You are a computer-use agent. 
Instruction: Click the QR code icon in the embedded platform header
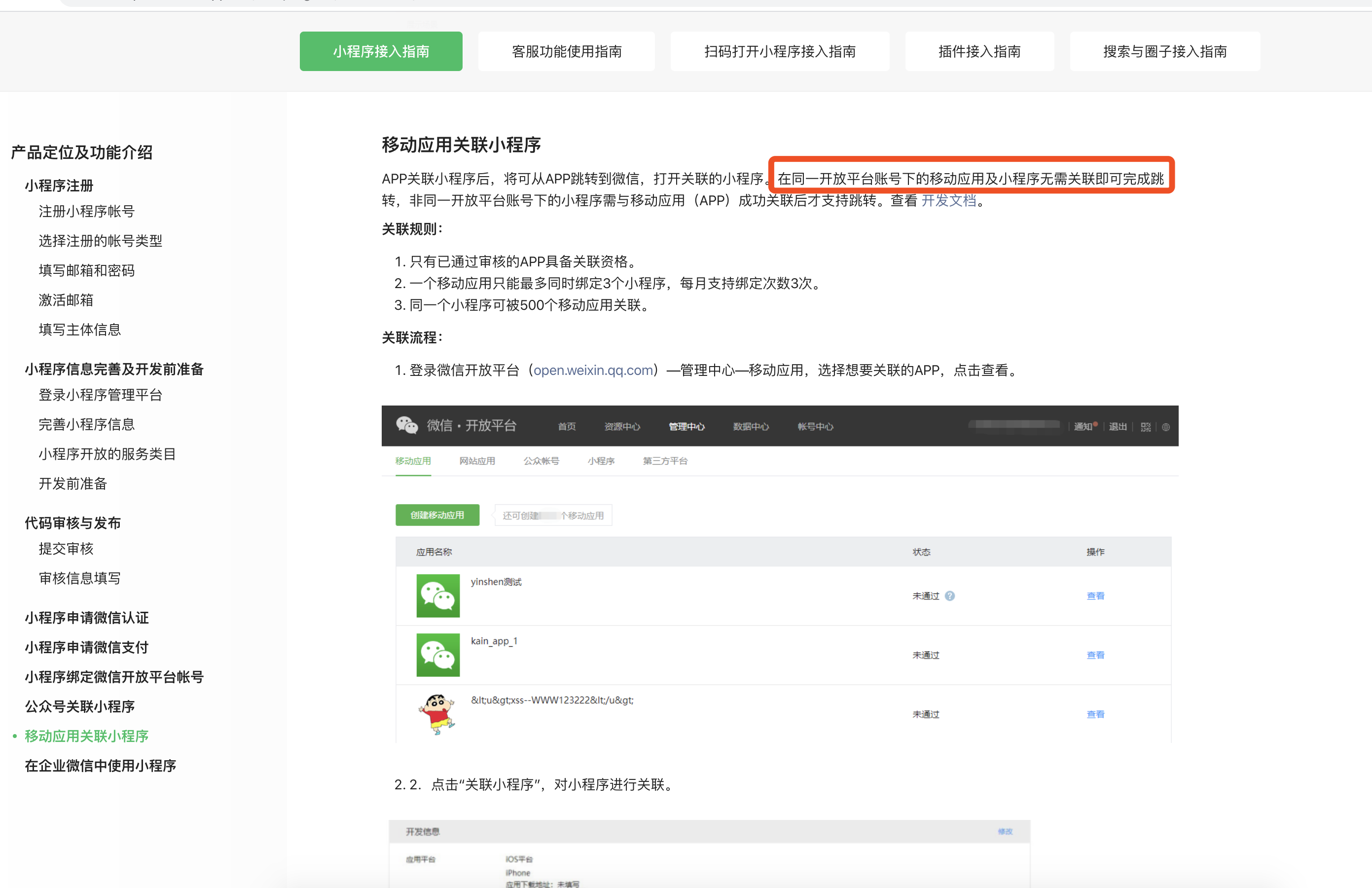(1146, 427)
